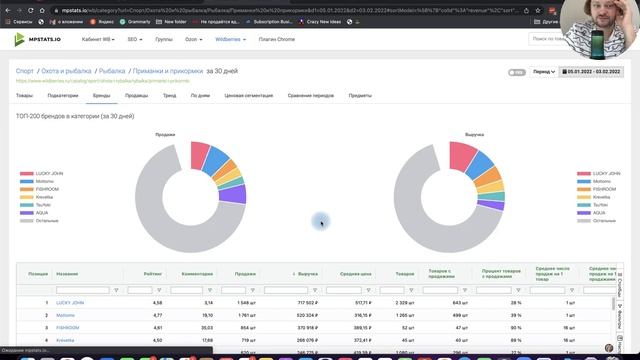The width and height of the screenshot is (640, 360).
Task: Click the filter funnel for Товаров с продажами
Action: point(464,290)
